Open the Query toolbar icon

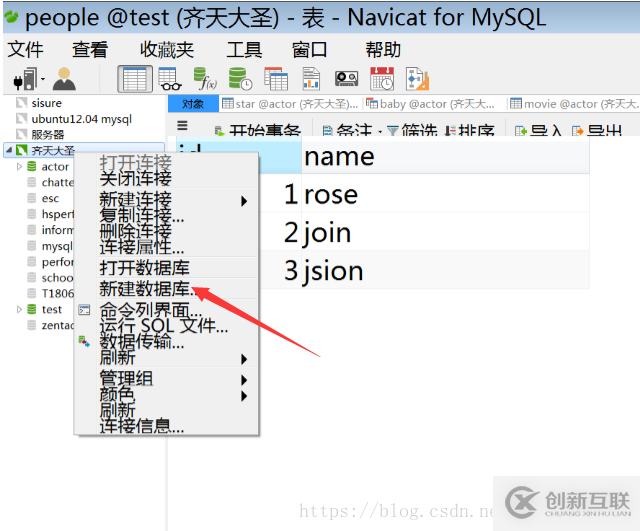click(x=276, y=79)
